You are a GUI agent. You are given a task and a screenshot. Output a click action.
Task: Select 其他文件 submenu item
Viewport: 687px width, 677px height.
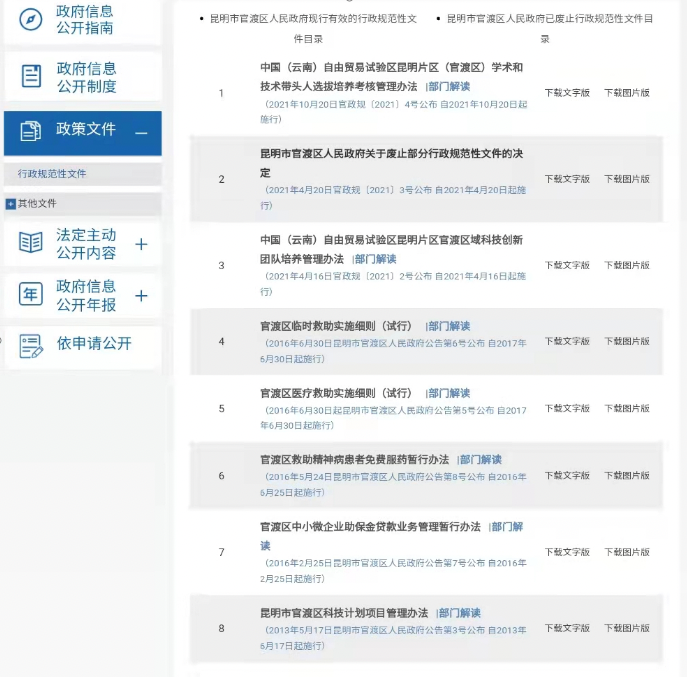(x=37, y=203)
